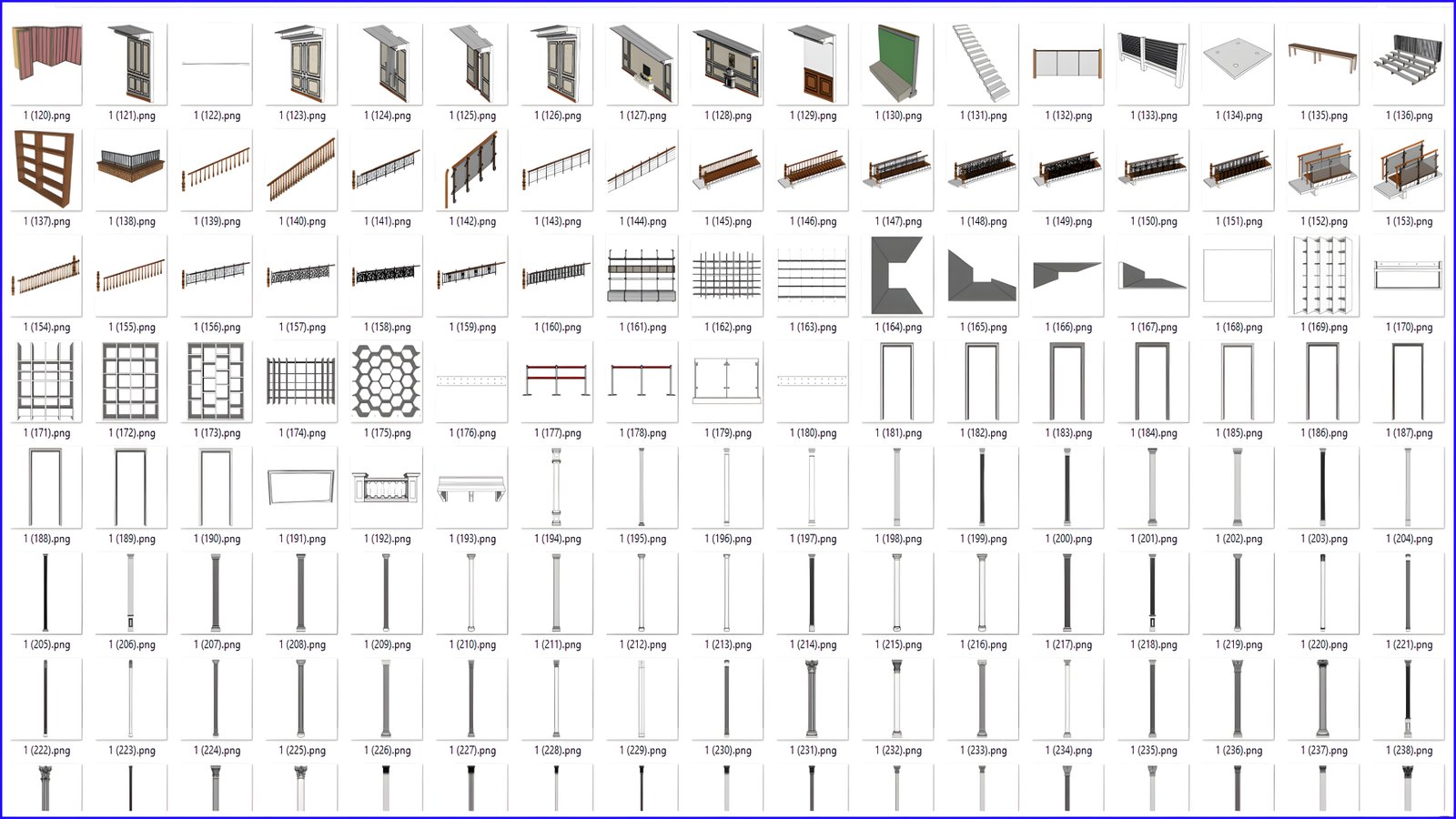Screen dimensions: 1456x819
Task: Select the glass railing thumbnail 1 (142).png
Action: point(471,169)
